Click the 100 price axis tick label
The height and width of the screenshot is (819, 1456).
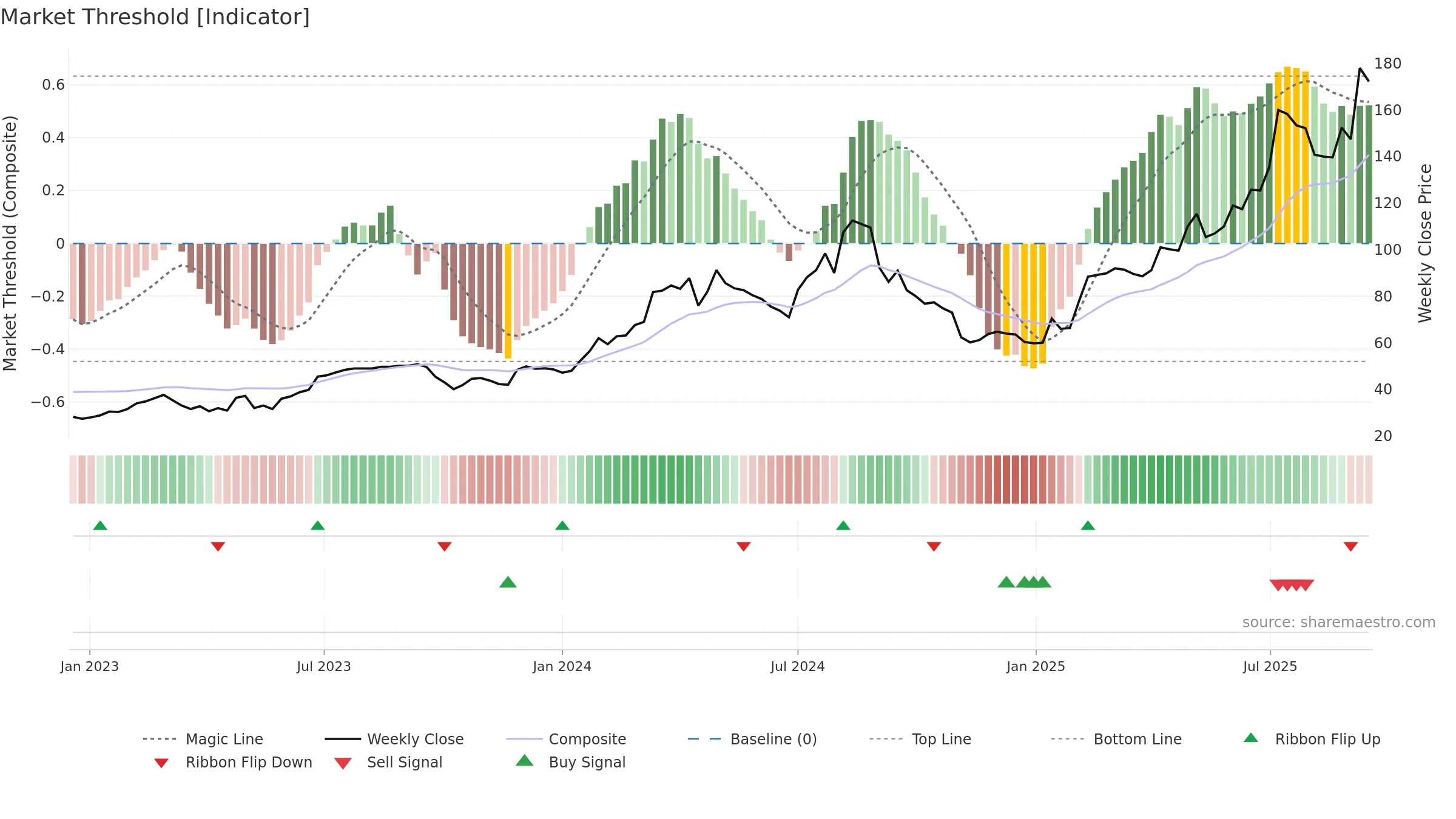1387,250
